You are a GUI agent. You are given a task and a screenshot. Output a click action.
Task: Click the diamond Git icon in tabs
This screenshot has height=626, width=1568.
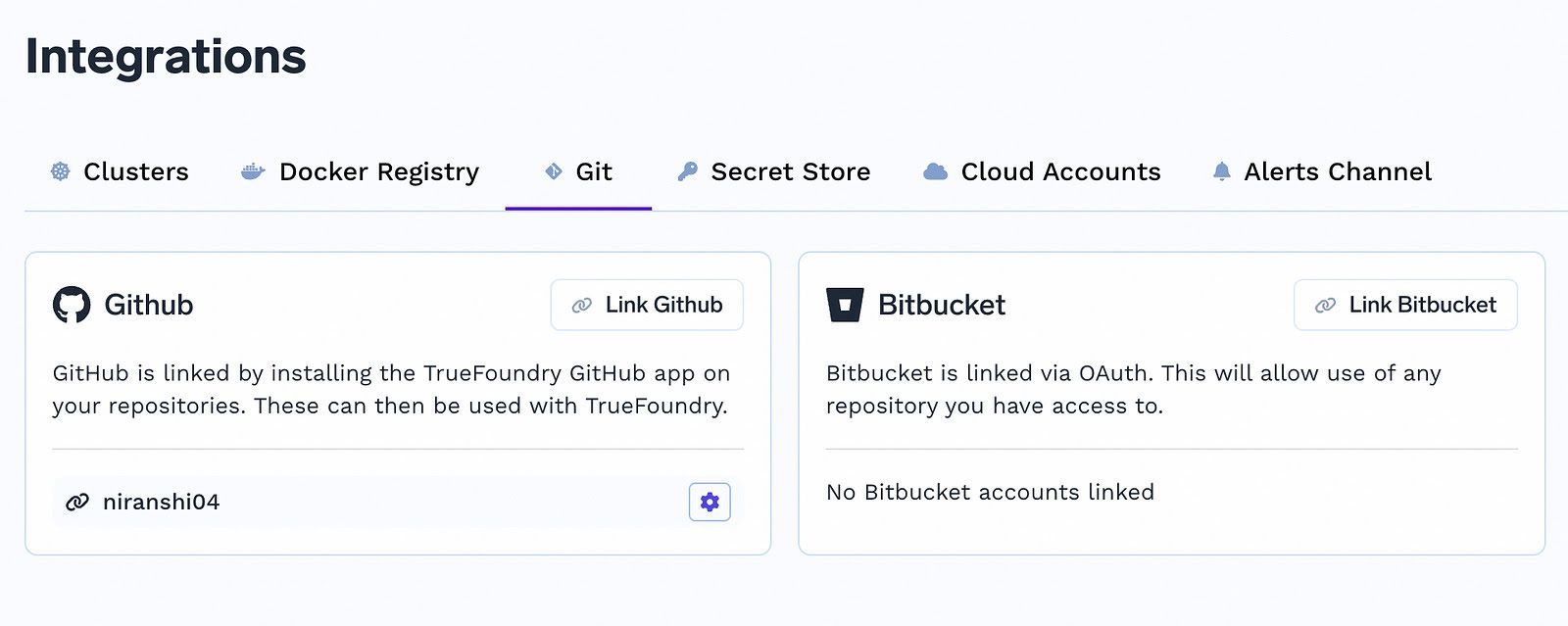(554, 171)
